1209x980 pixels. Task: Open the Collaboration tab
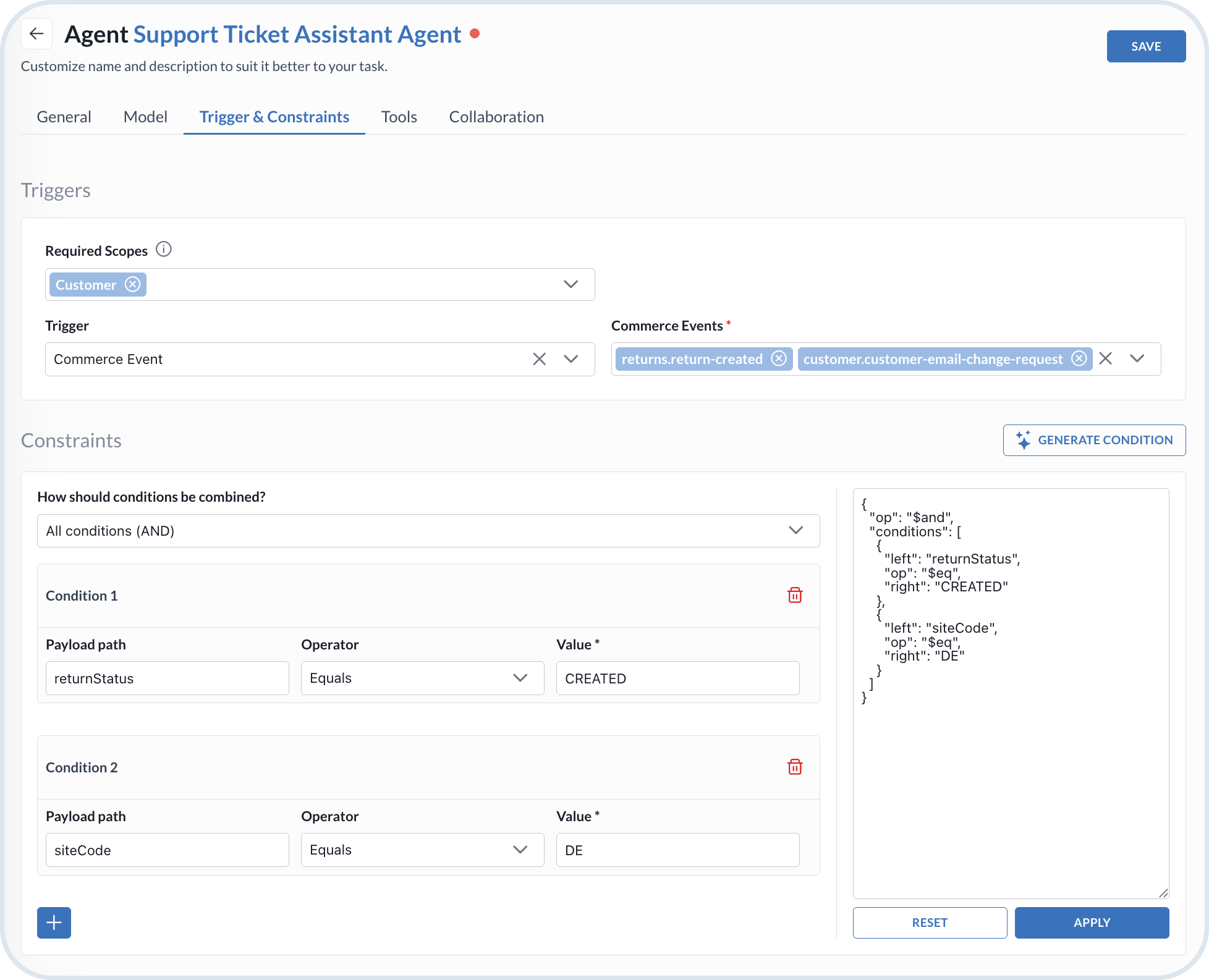[x=496, y=117]
